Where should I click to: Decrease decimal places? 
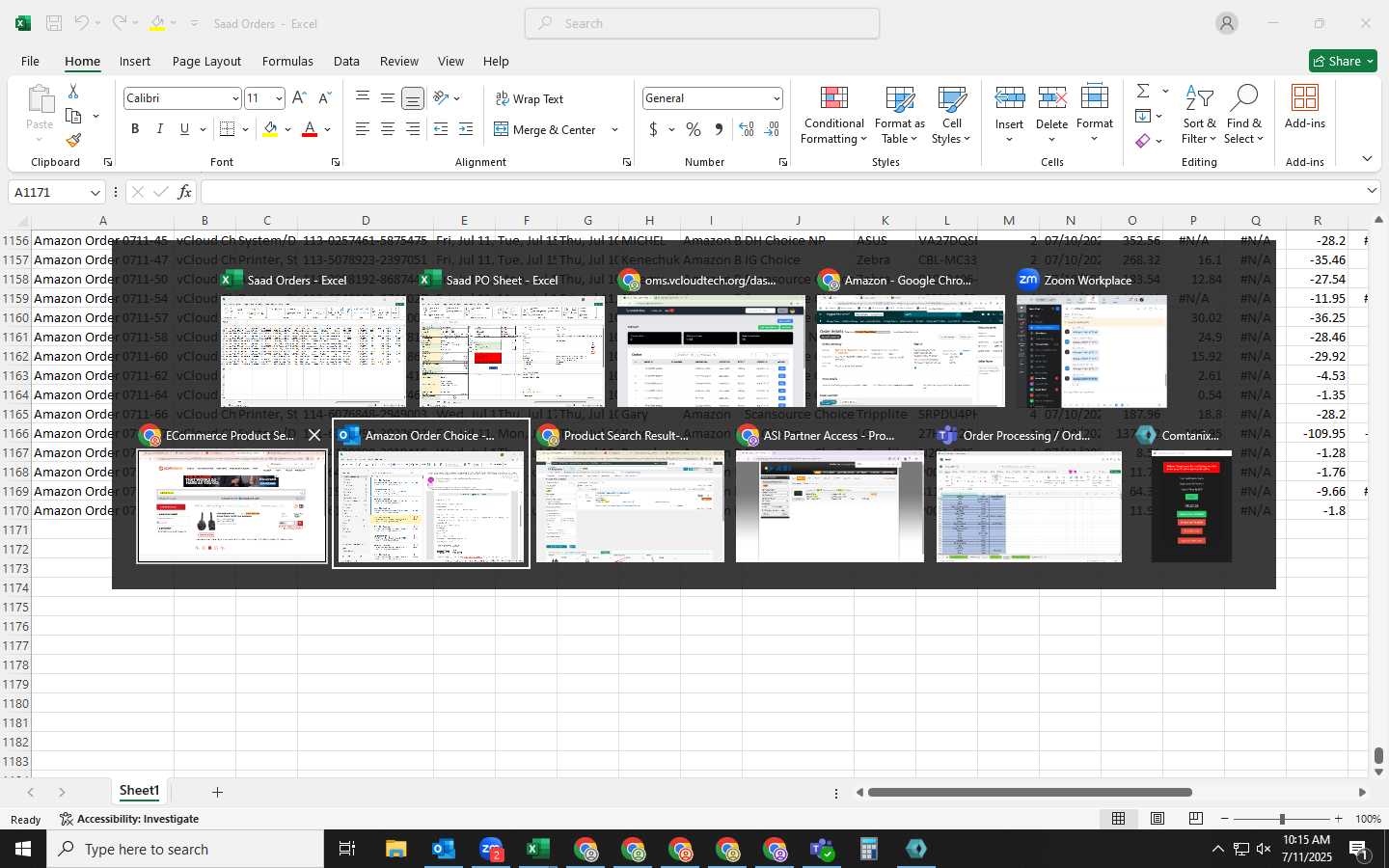click(772, 129)
